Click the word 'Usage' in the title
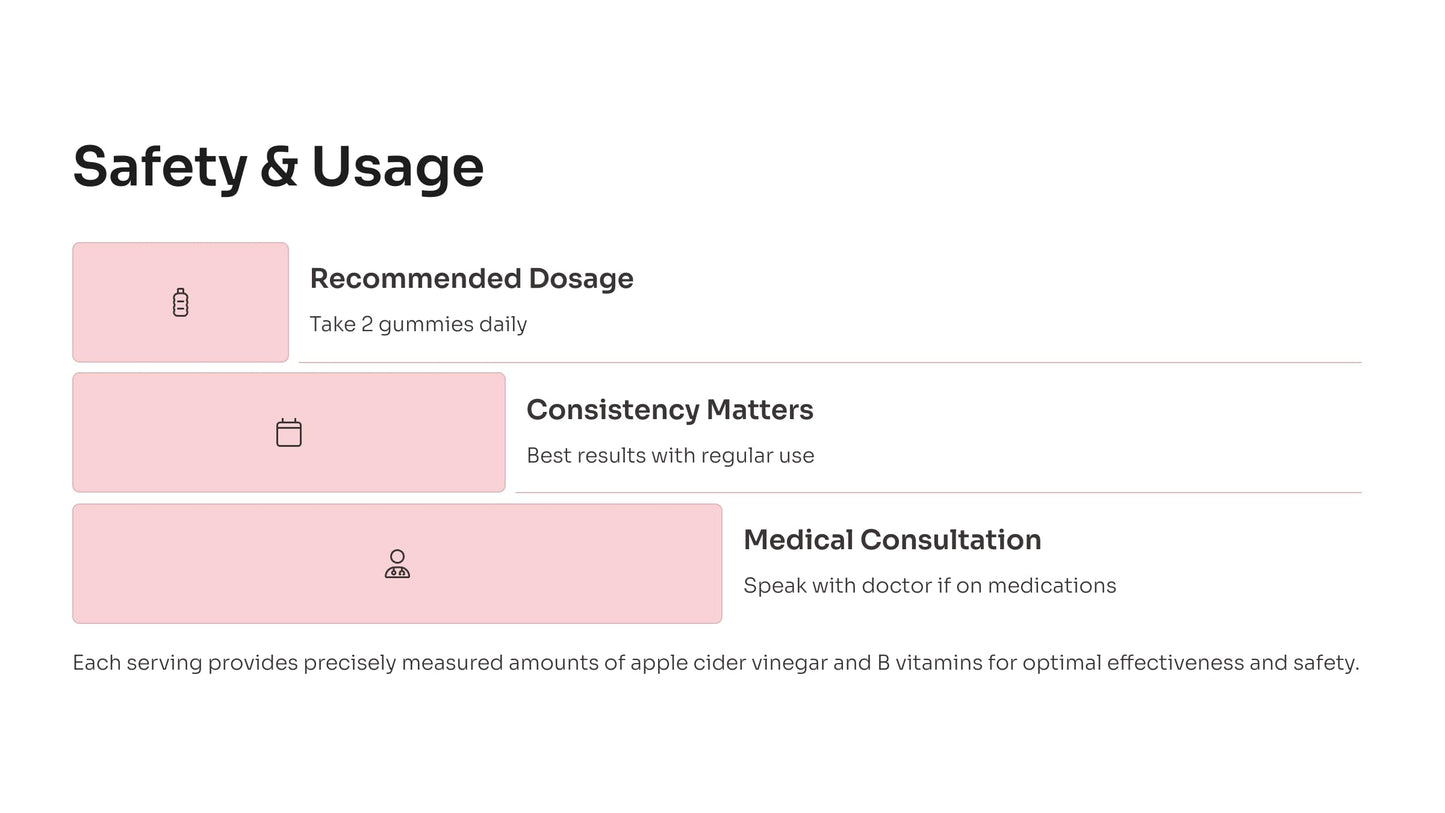Image resolution: width=1445 pixels, height=813 pixels. [398, 167]
